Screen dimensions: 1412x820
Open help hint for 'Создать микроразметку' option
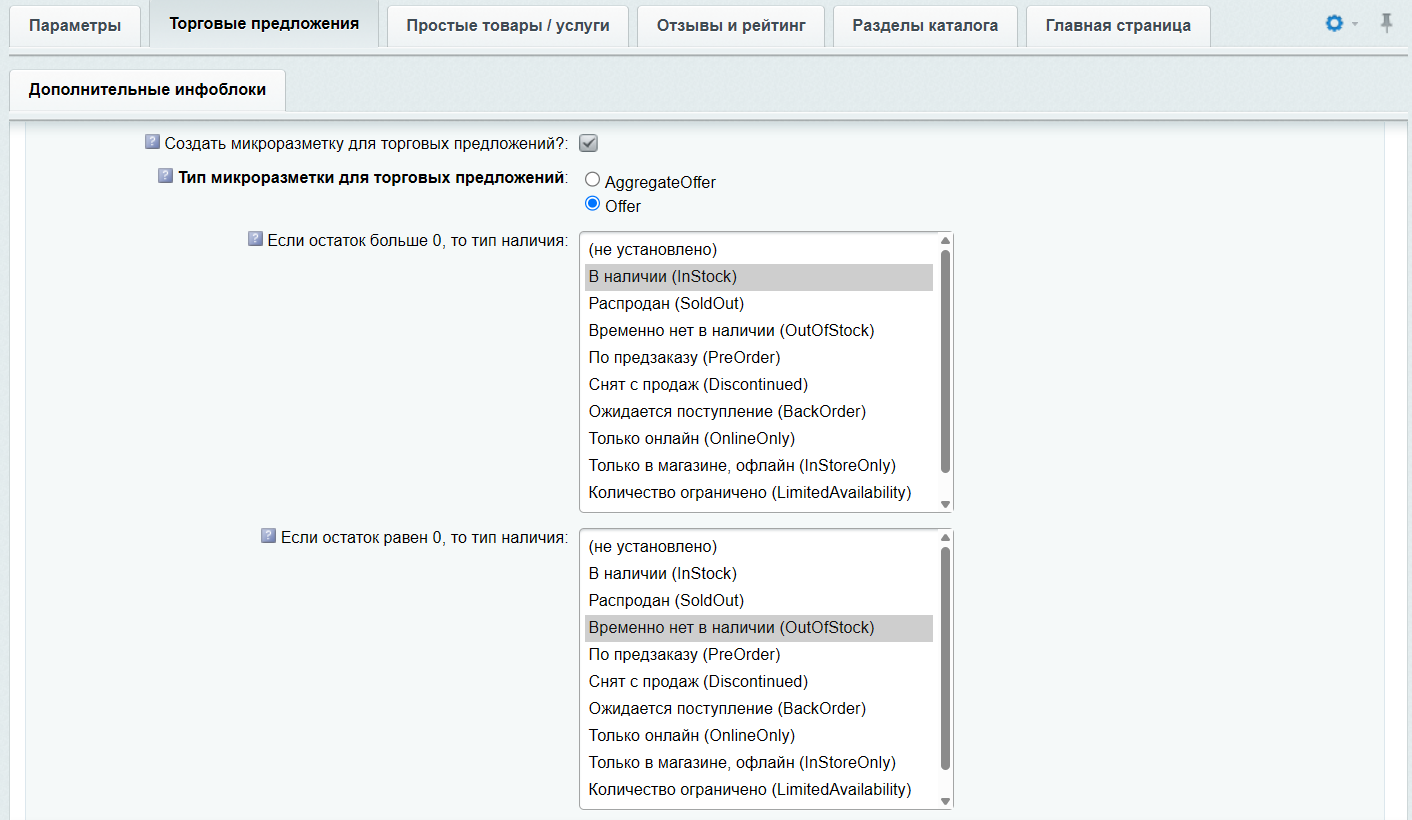tap(152, 142)
